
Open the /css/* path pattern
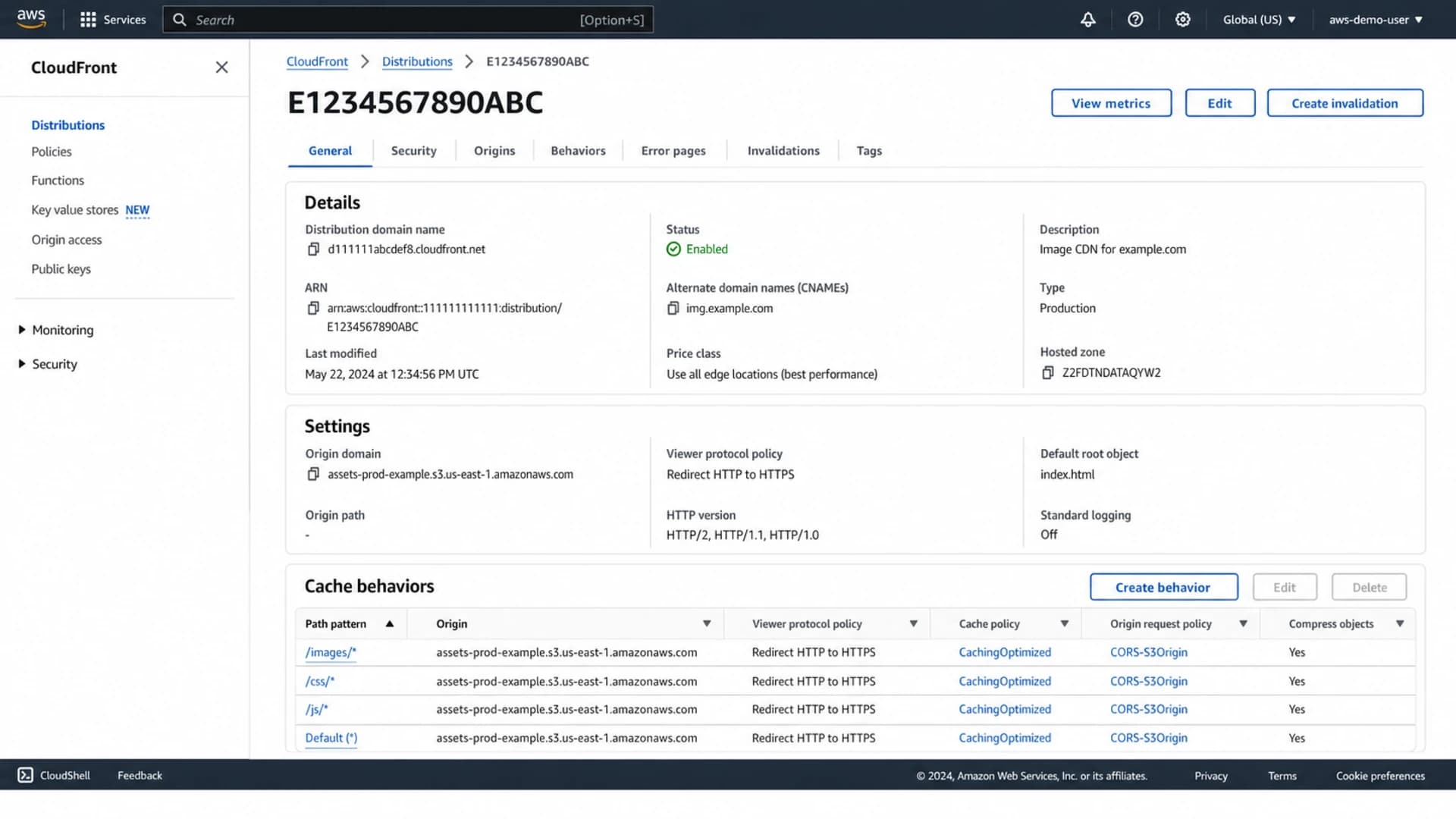point(319,681)
